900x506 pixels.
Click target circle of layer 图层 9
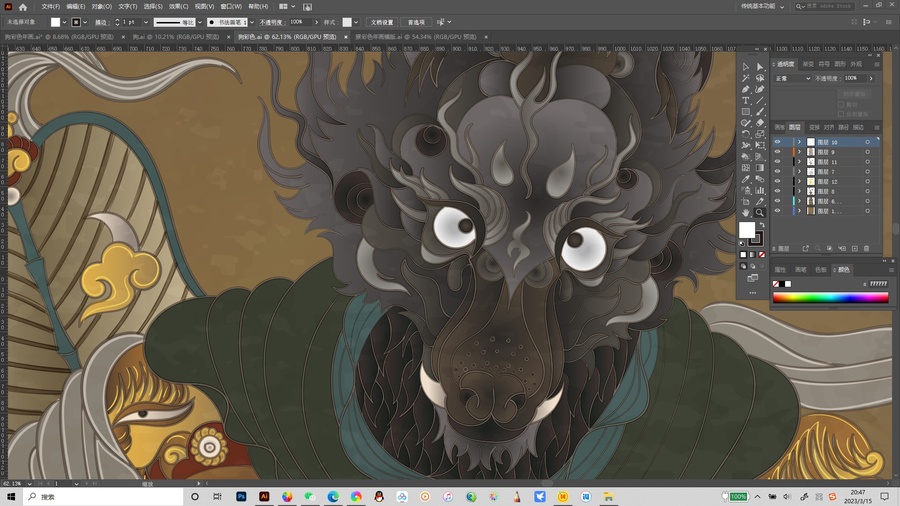coord(867,152)
